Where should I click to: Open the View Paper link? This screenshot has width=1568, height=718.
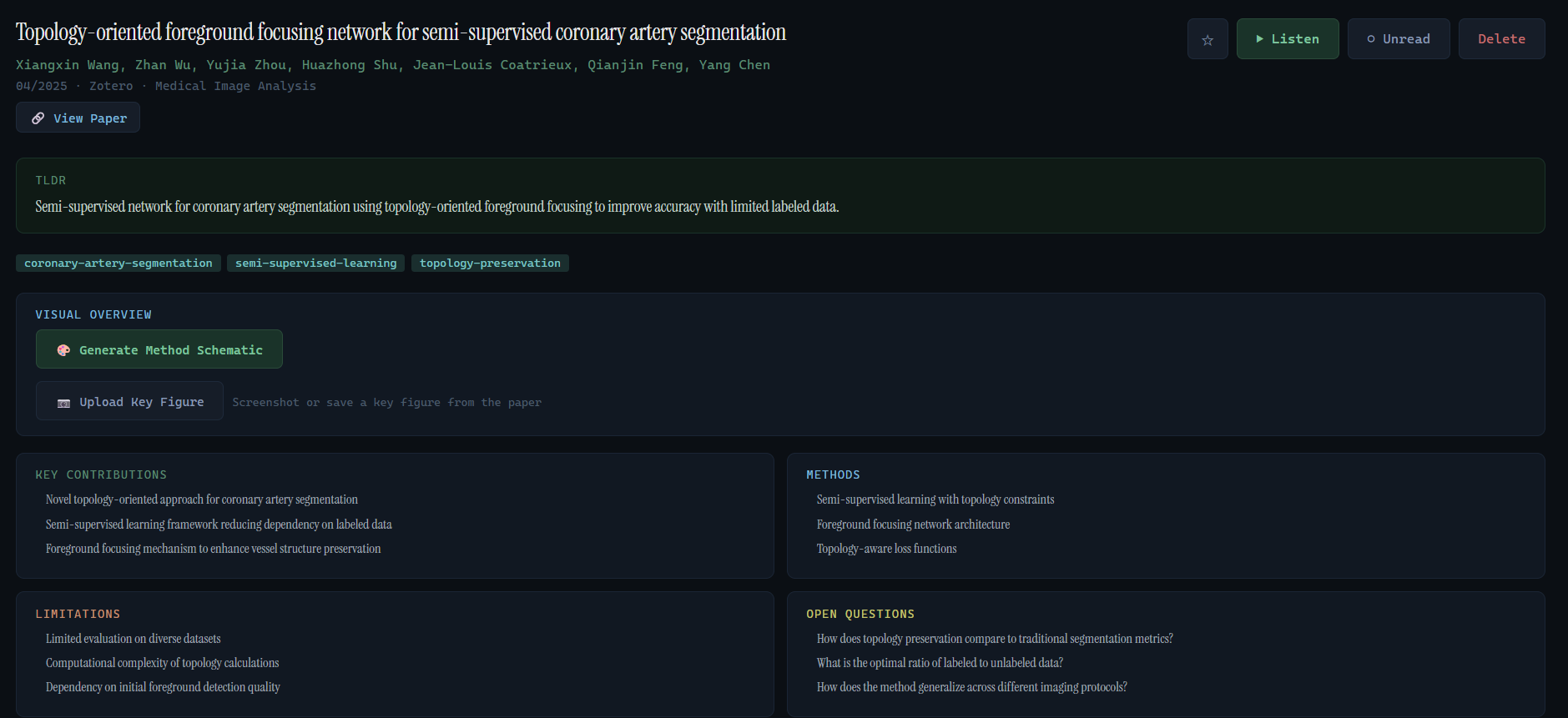pos(78,118)
